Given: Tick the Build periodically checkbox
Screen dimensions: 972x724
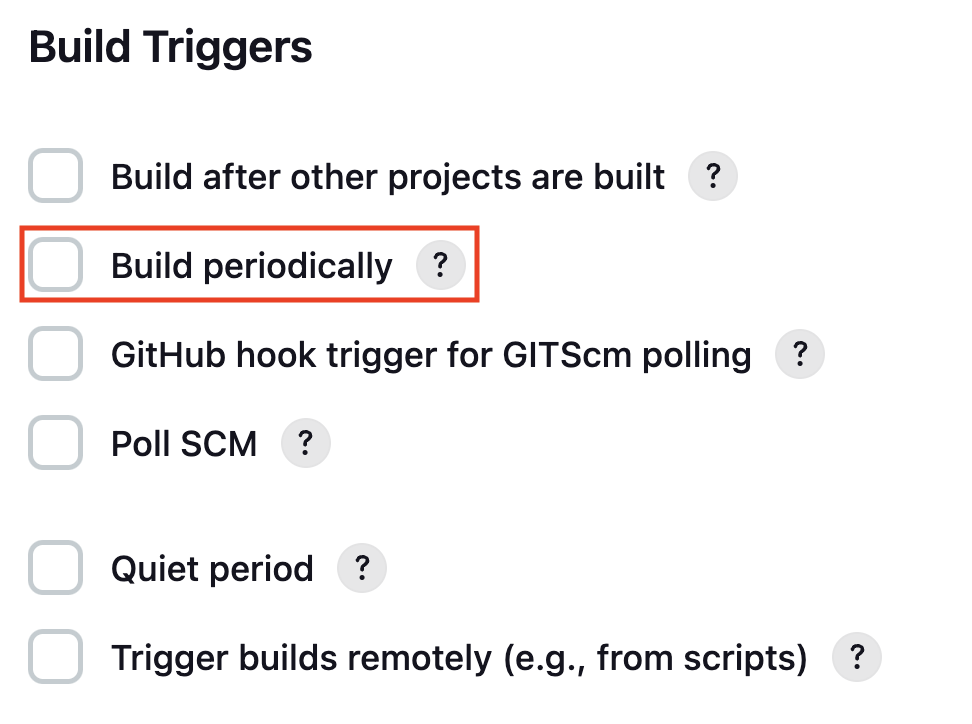Looking at the screenshot, I should click(x=55, y=264).
